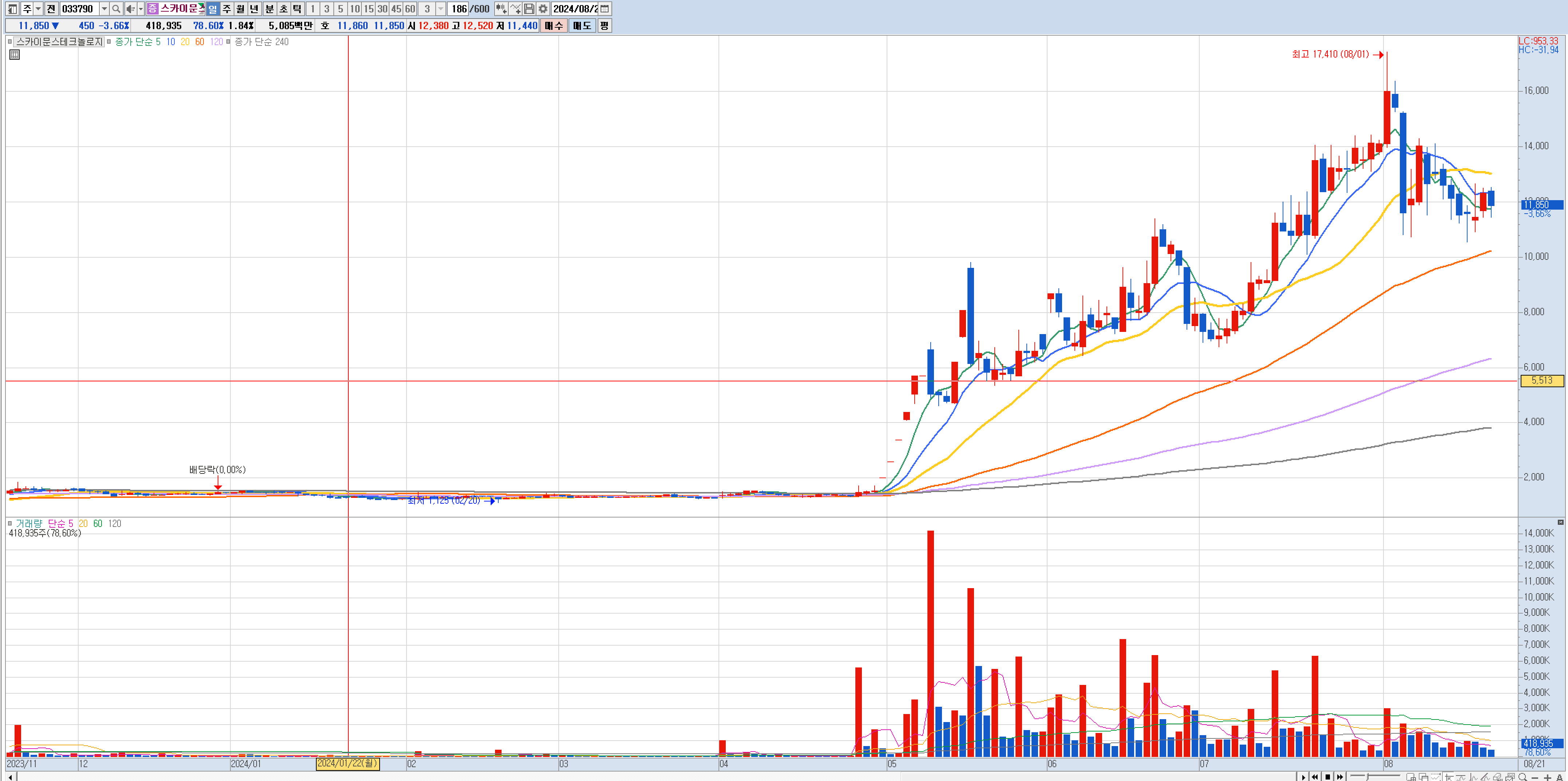Switch to monthly 월 chart period

click(241, 8)
